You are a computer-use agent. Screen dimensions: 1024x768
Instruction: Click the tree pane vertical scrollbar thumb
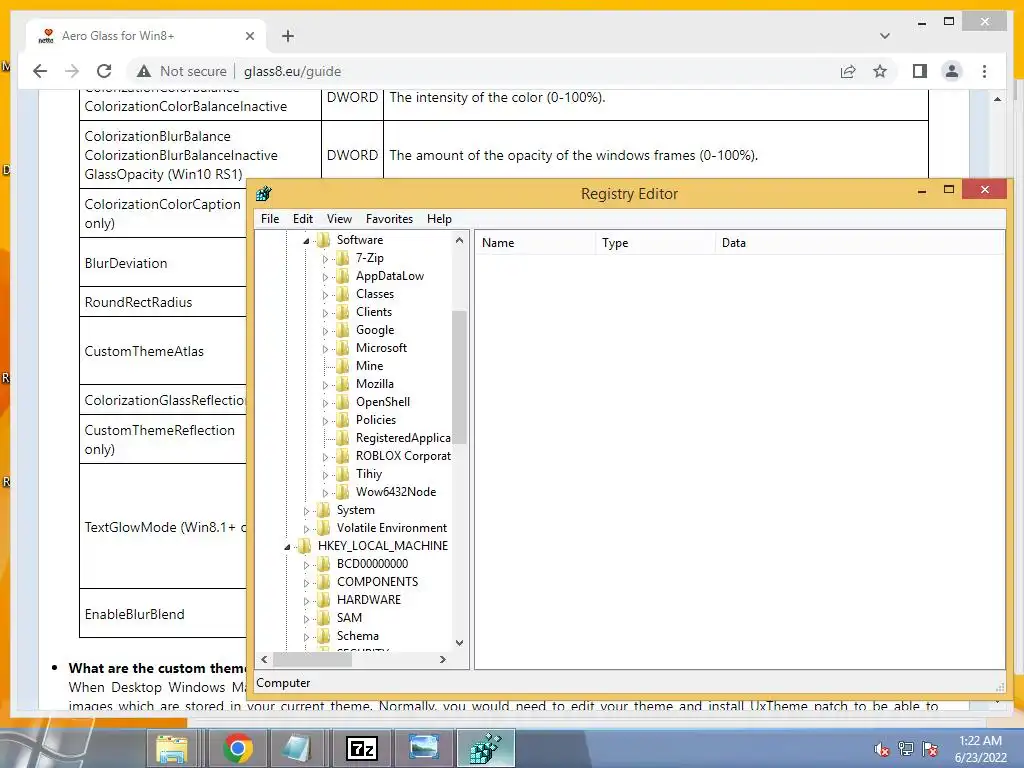(459, 377)
